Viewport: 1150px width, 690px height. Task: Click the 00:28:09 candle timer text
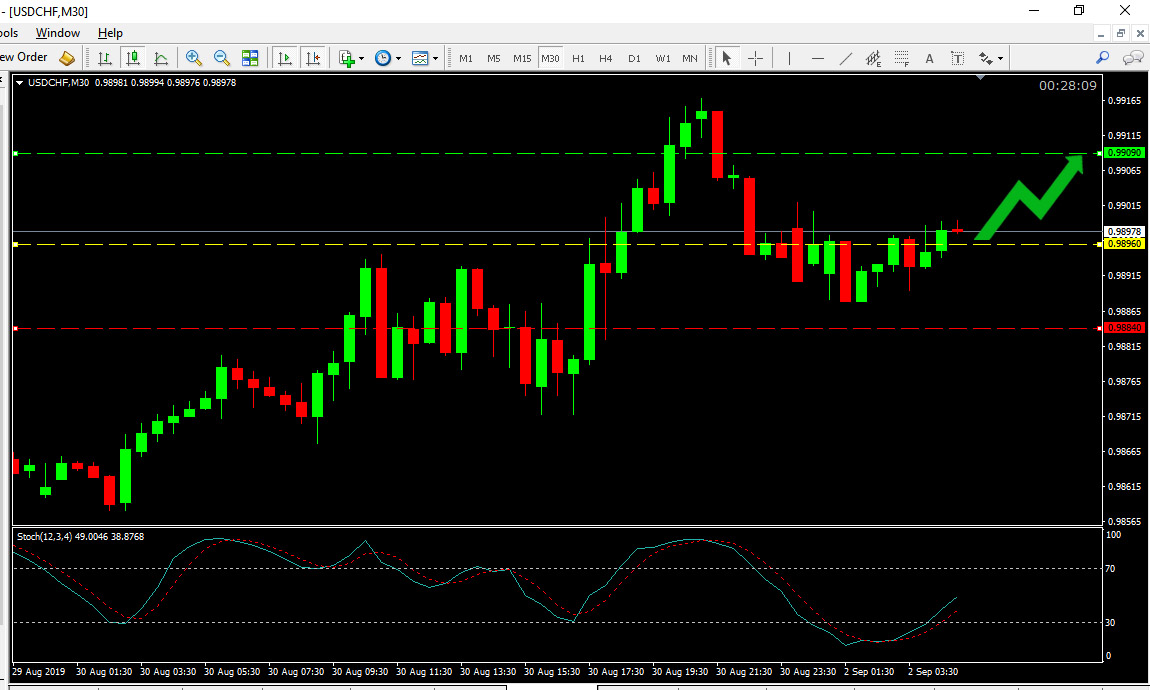[1068, 86]
